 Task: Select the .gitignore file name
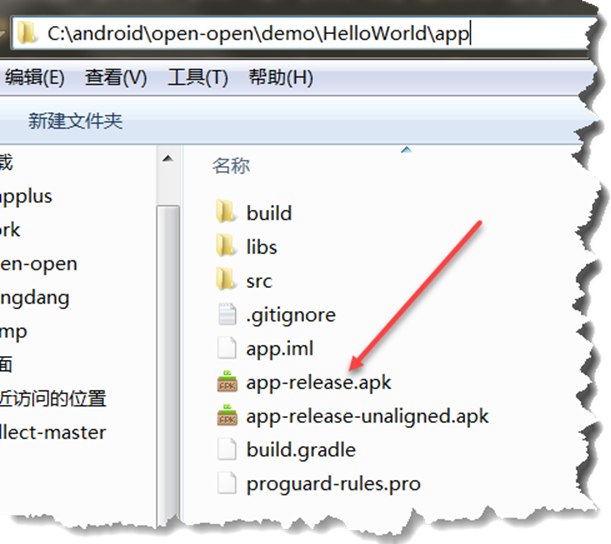(291, 315)
